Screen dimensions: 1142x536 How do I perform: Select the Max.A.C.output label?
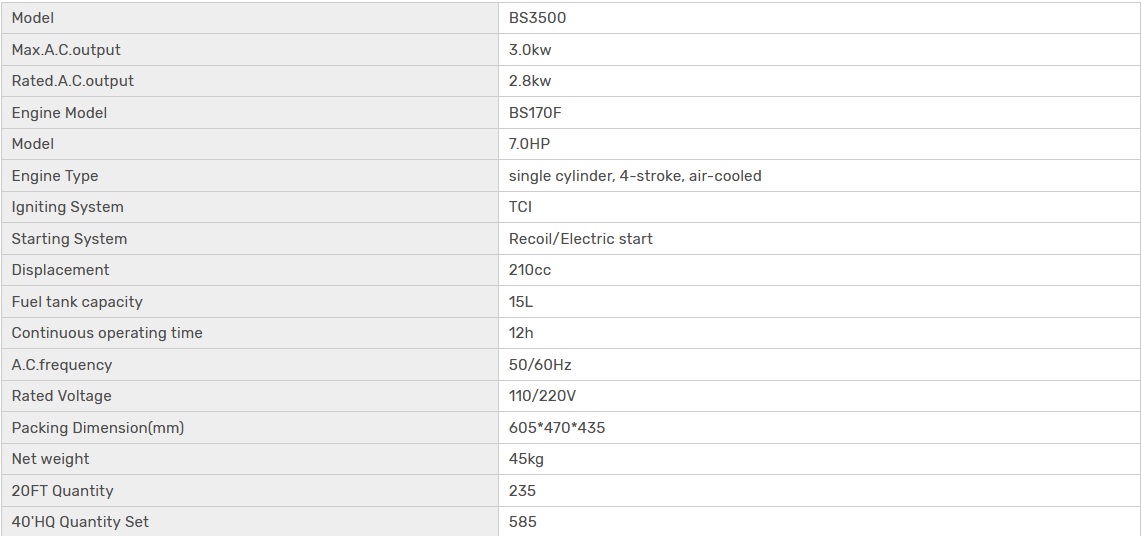(66, 49)
